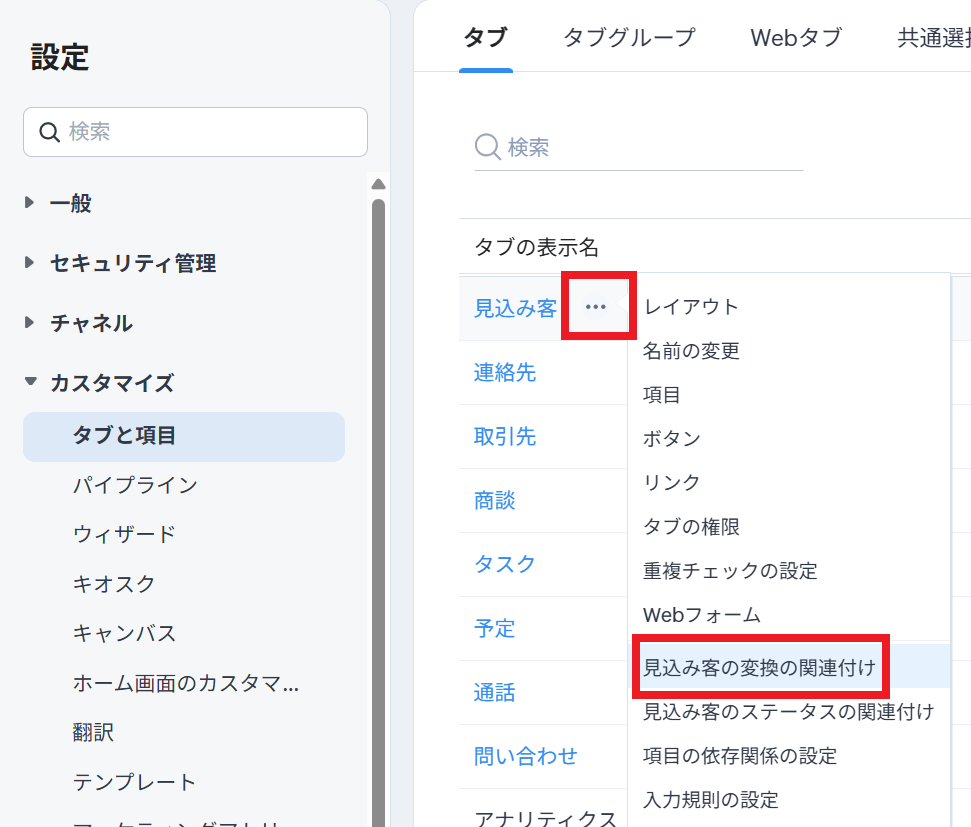Click the sidebar vertical scrollbar

pos(378,500)
